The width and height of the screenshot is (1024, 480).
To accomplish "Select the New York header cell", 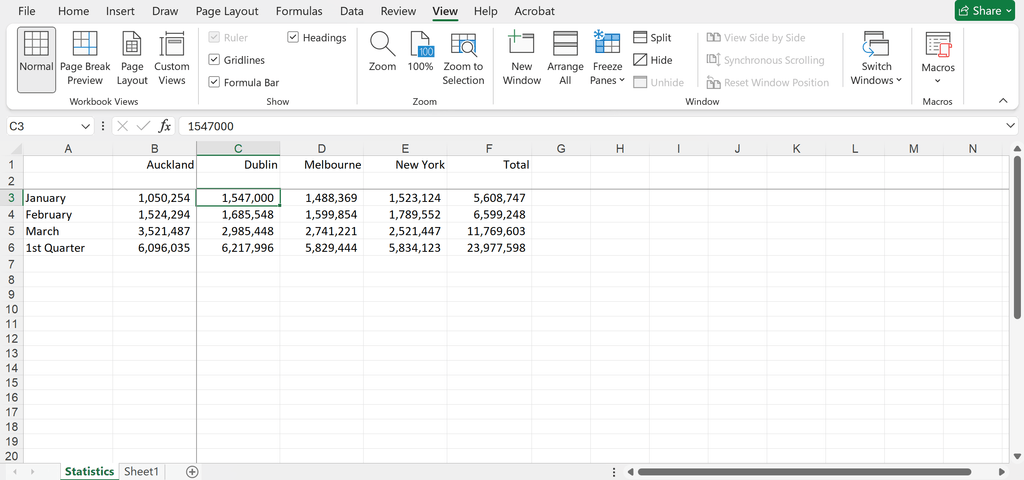I will coord(405,165).
